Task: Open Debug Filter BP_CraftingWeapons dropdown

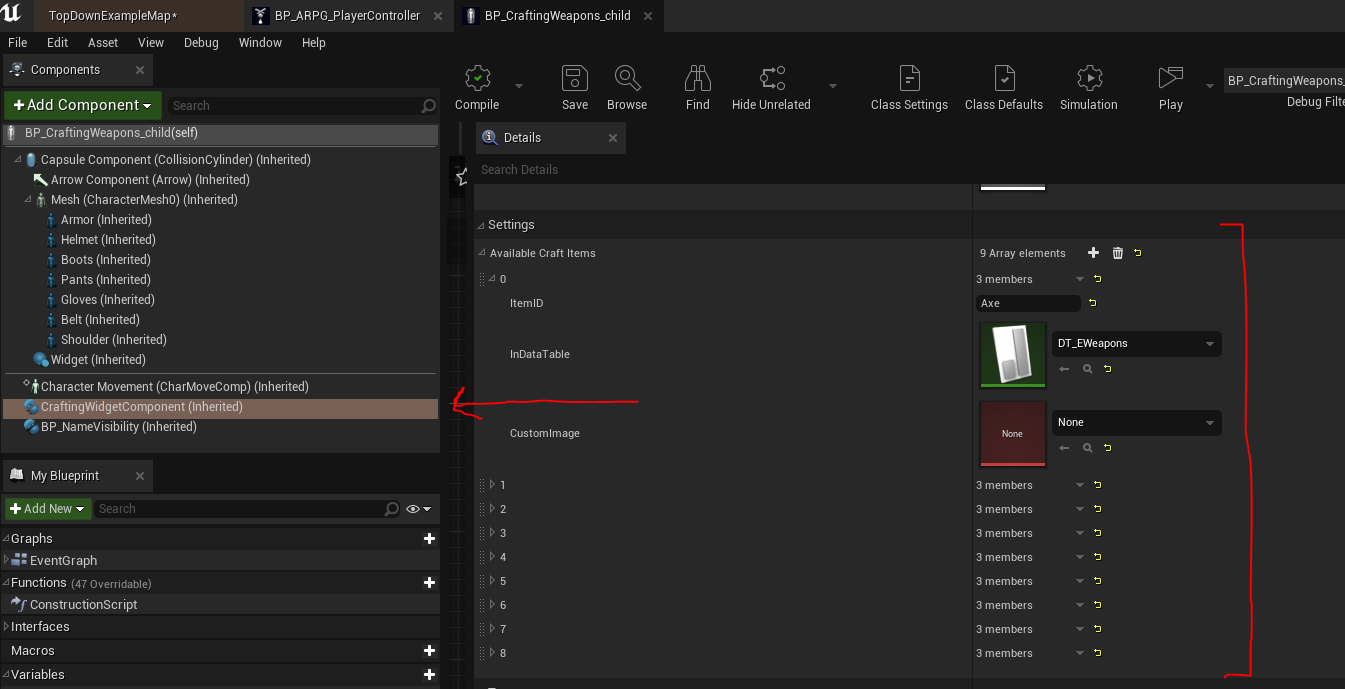Action: coord(1284,80)
